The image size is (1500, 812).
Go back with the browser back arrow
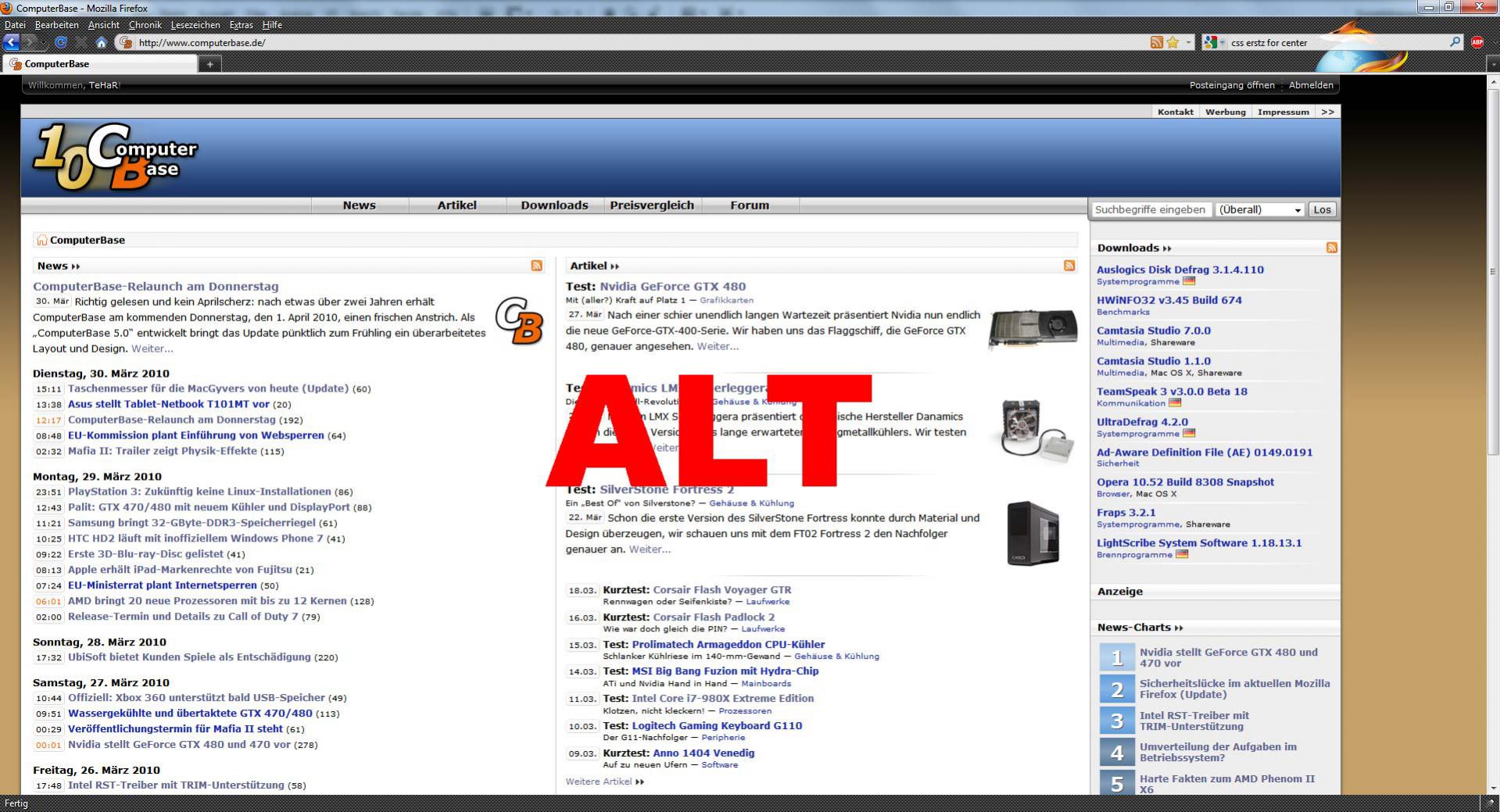pyautogui.click(x=11, y=42)
